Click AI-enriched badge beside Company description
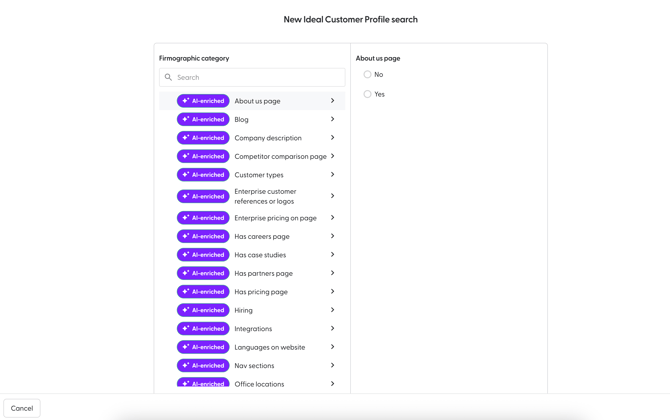The height and width of the screenshot is (420, 670). [203, 138]
